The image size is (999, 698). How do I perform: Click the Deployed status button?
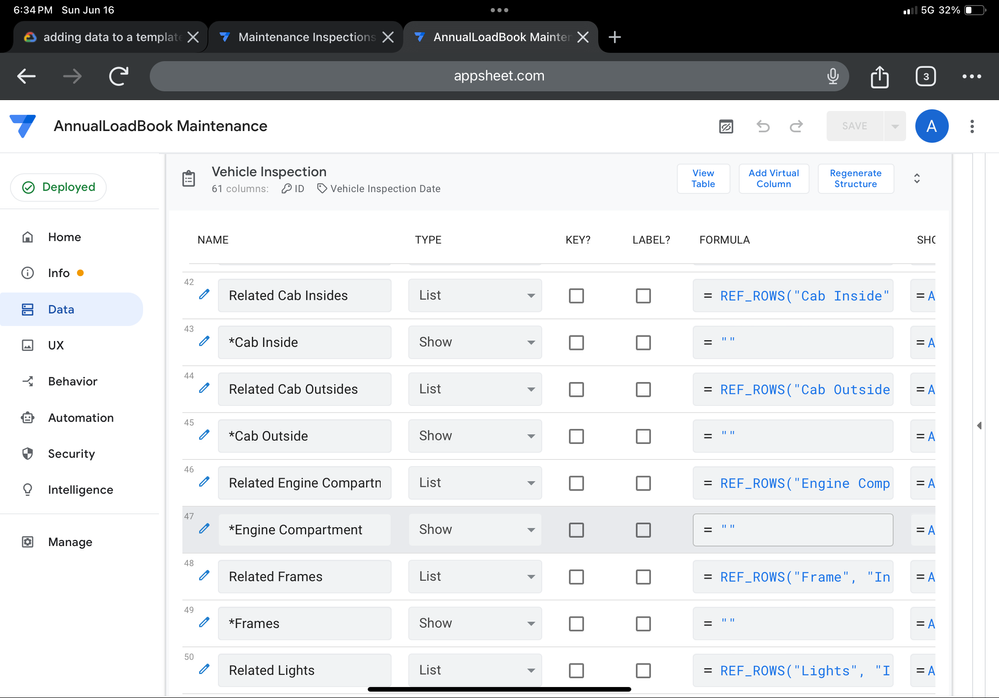[x=59, y=187]
